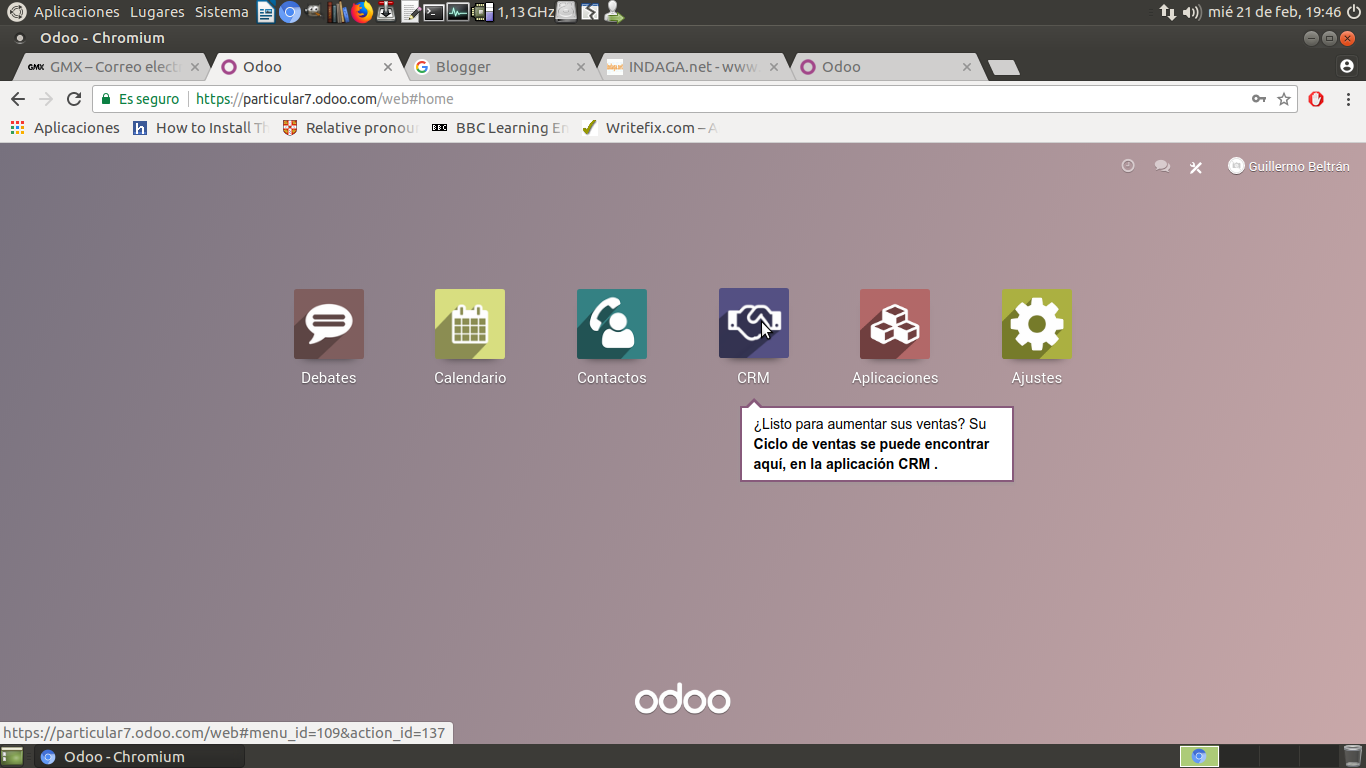This screenshot has width=1366, height=768.
Task: Reload the current page
Action: [74, 99]
